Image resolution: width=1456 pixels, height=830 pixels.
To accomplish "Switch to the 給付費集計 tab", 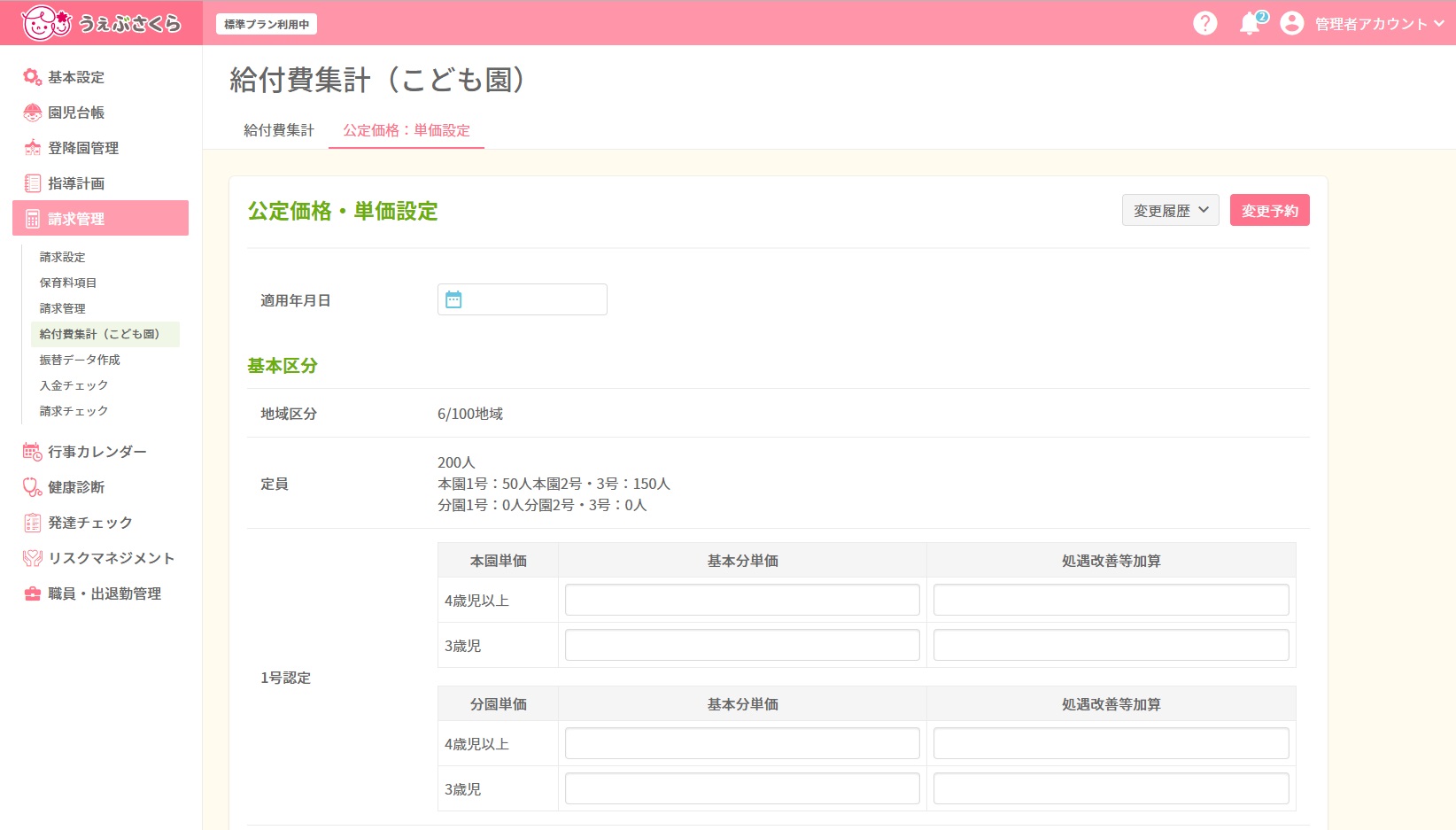I will click(x=279, y=130).
